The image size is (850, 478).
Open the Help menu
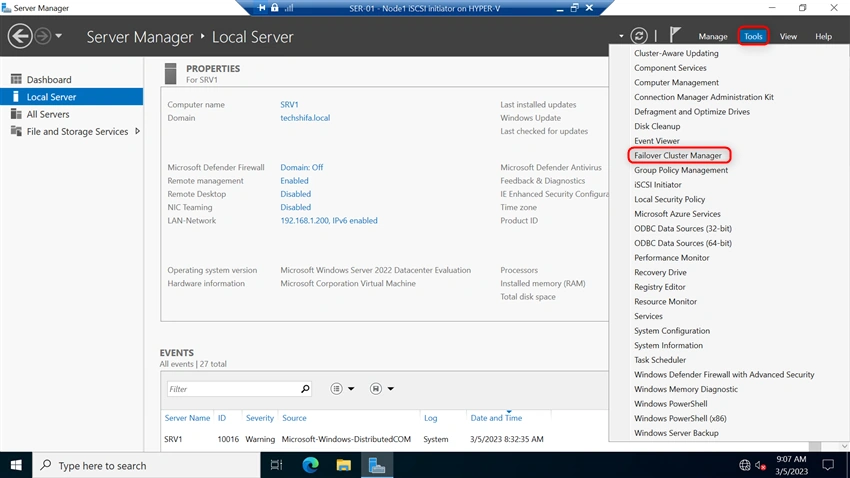[823, 36]
